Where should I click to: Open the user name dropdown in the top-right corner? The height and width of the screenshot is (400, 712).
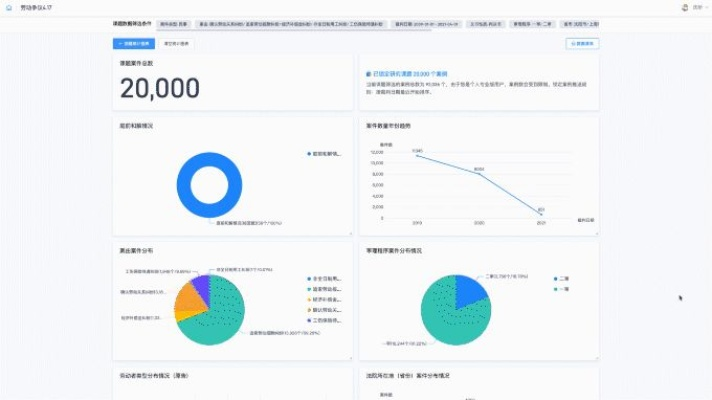point(697,6)
